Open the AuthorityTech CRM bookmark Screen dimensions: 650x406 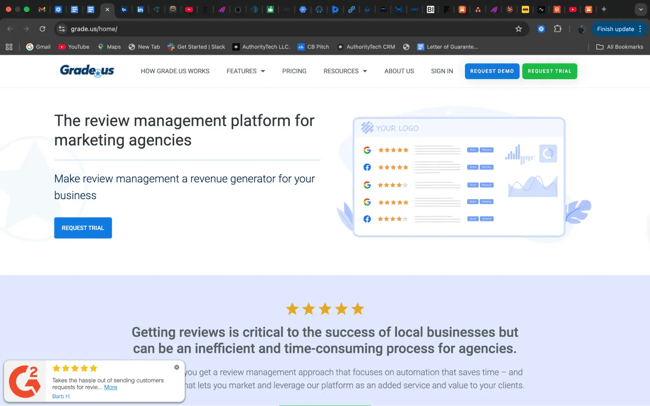tap(366, 47)
